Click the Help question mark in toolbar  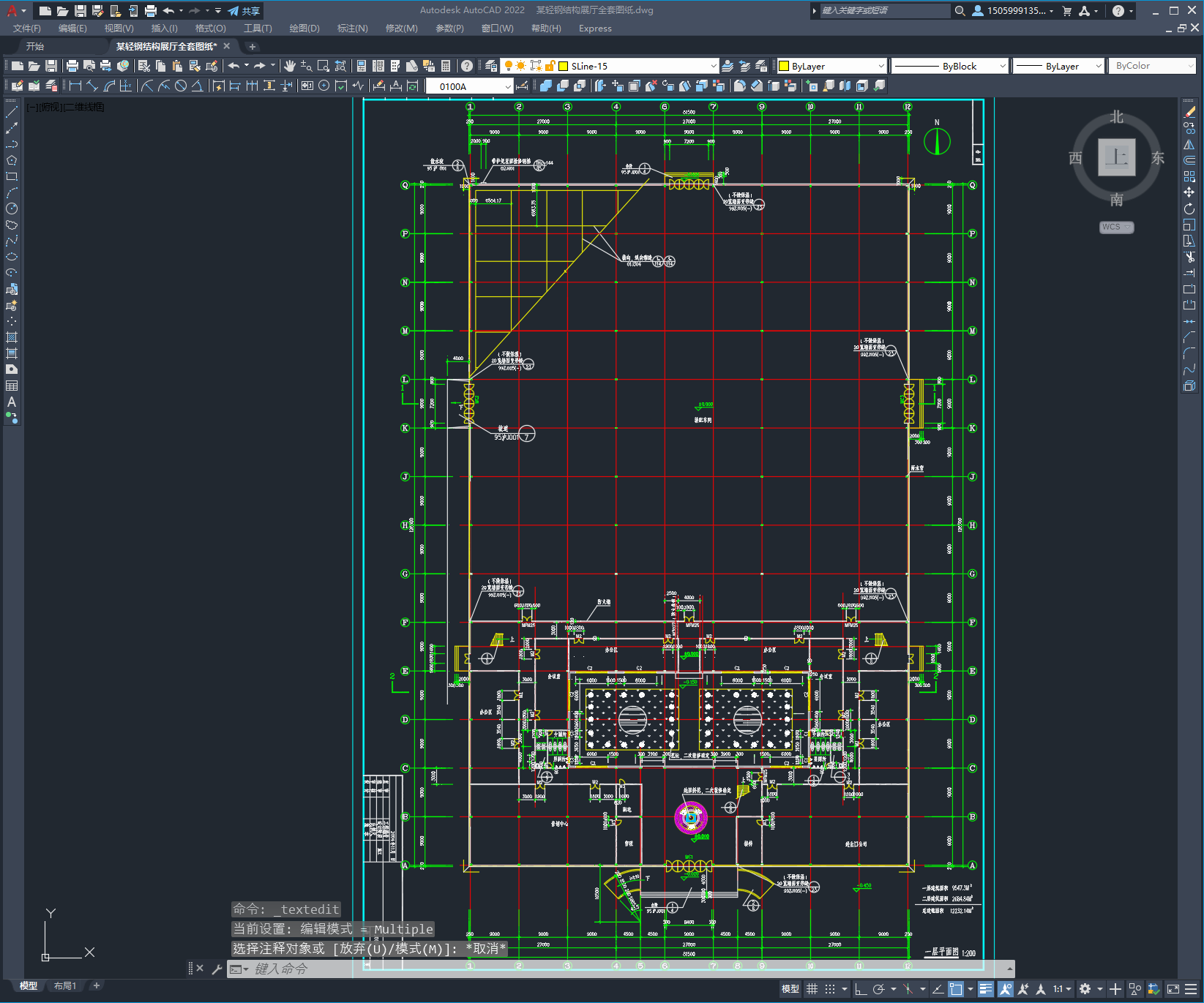coord(467,66)
